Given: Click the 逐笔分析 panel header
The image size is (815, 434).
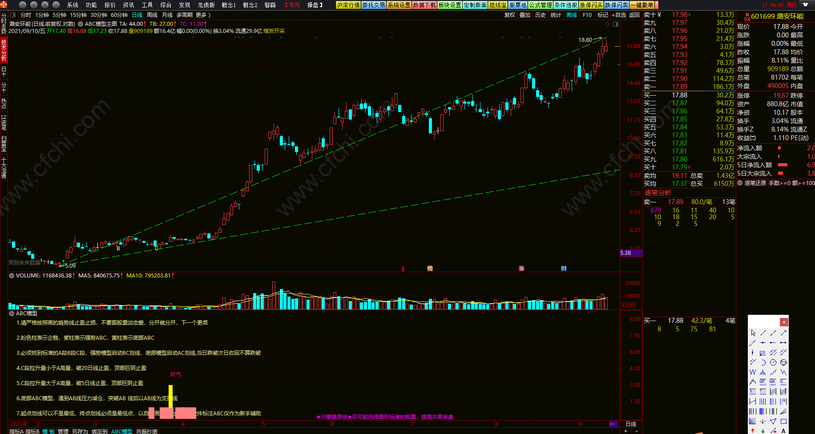Looking at the screenshot, I should click(658, 192).
